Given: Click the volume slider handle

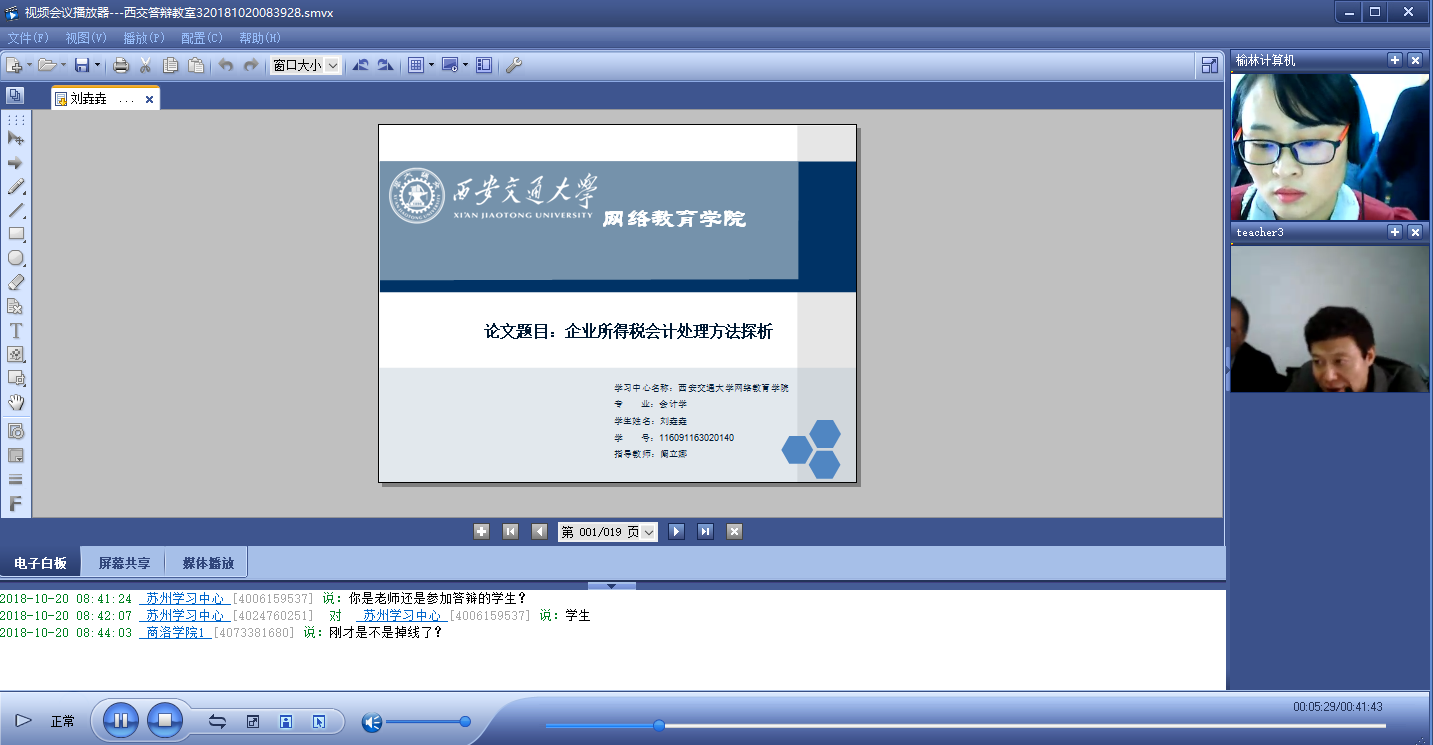Looking at the screenshot, I should tap(465, 721).
